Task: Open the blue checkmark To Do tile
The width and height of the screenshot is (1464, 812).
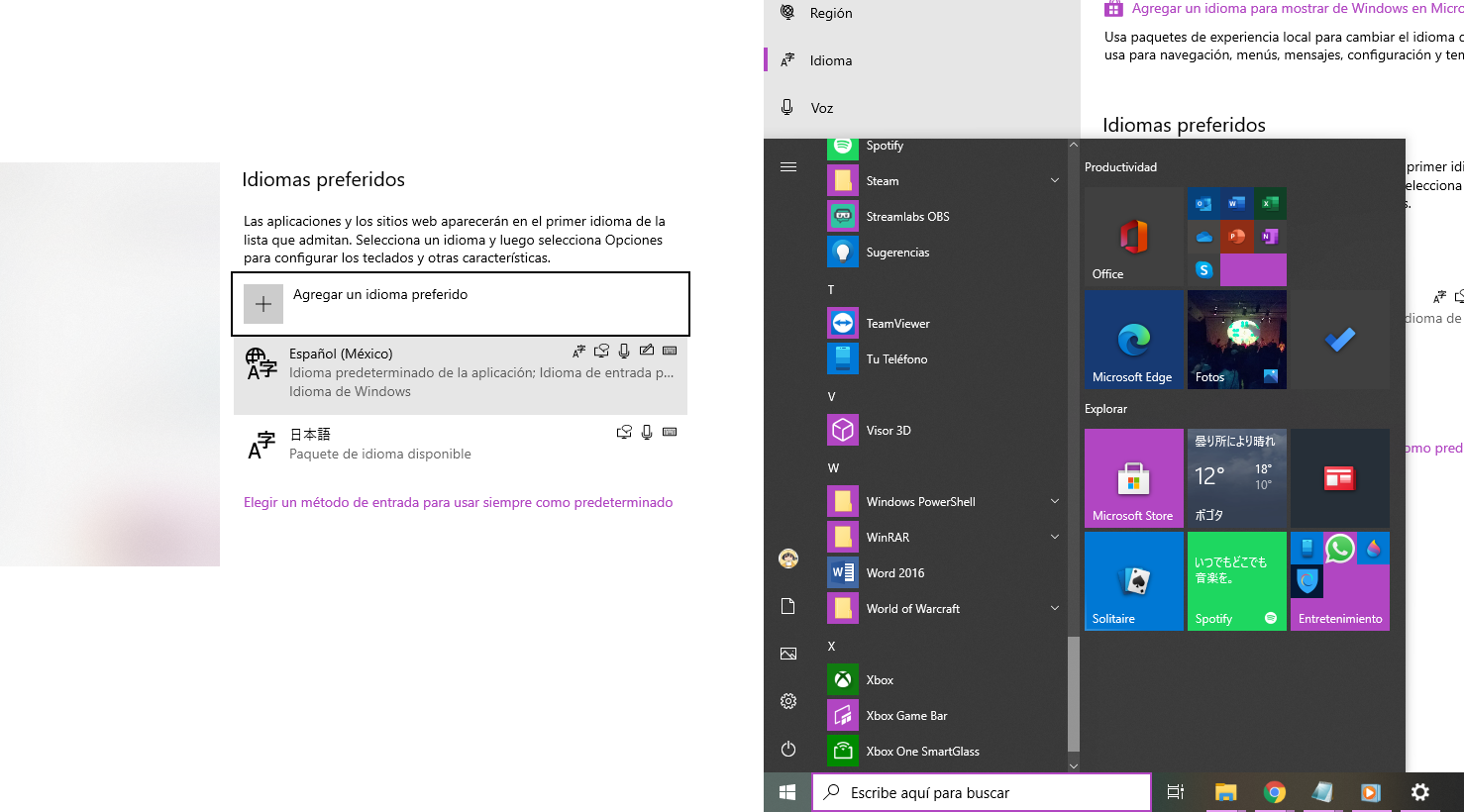Action: pyautogui.click(x=1340, y=340)
